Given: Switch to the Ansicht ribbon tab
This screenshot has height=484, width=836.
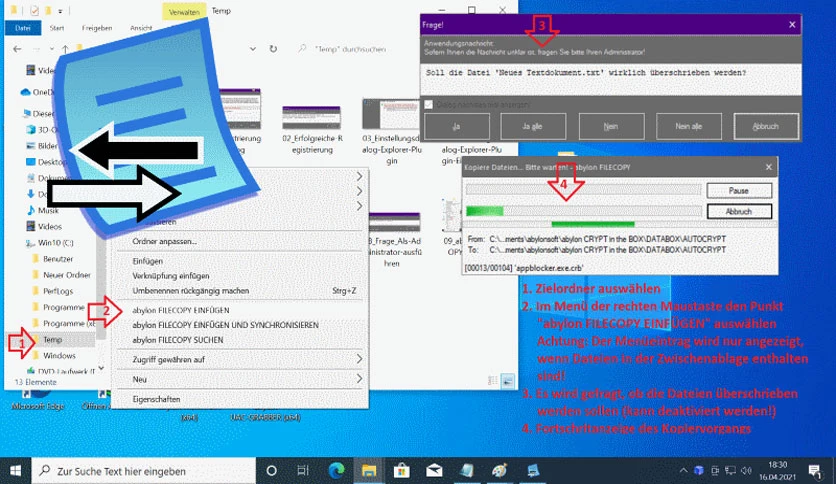Looking at the screenshot, I should (141, 28).
